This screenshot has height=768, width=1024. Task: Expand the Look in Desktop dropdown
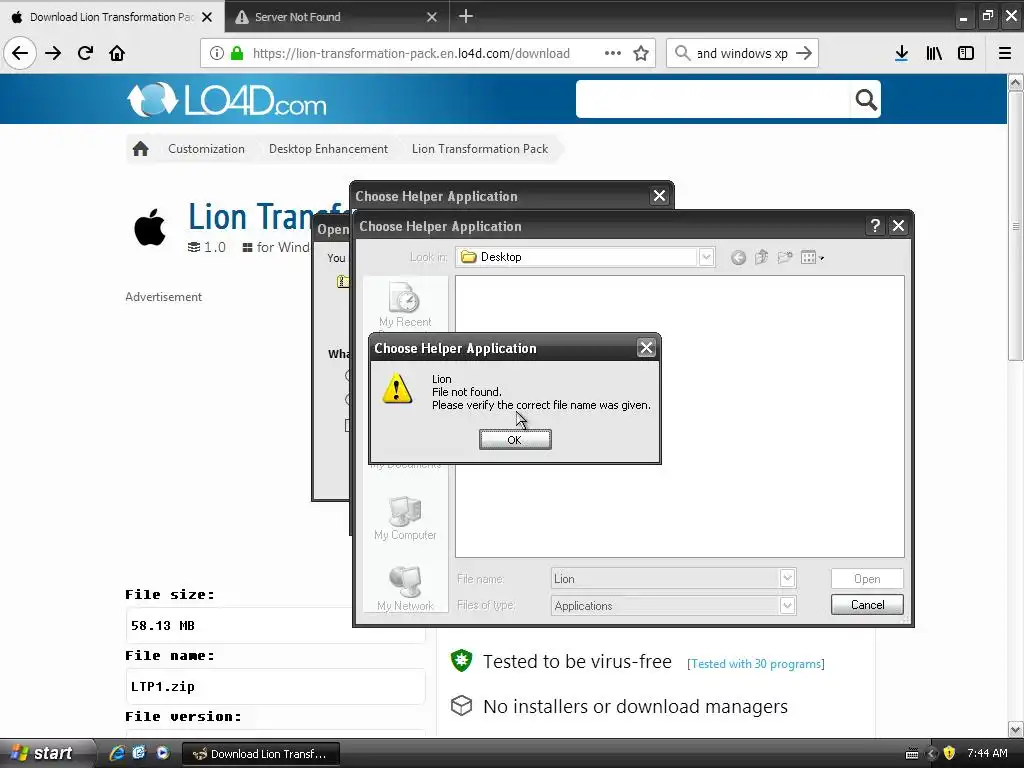pyautogui.click(x=706, y=257)
